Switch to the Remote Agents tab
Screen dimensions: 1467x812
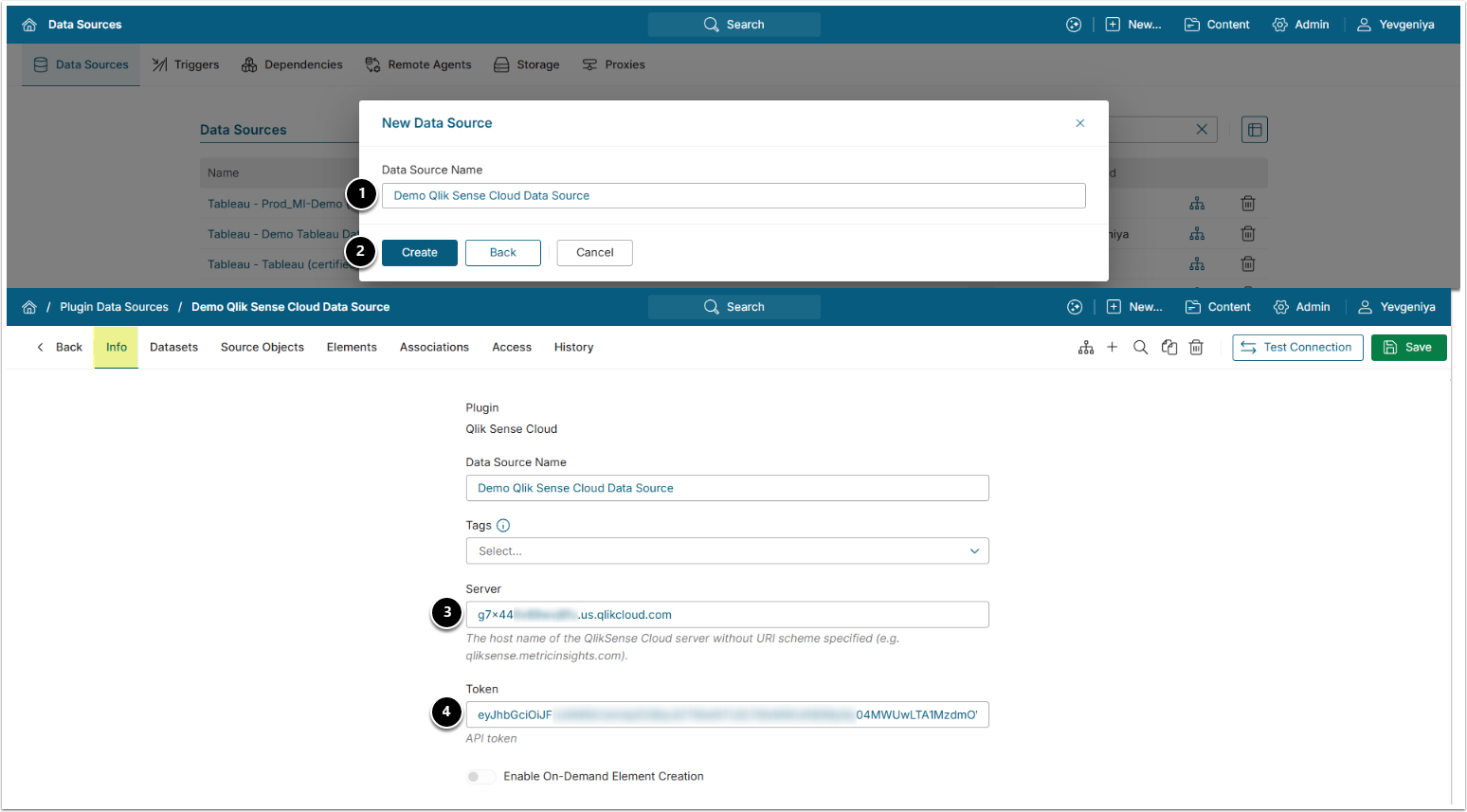418,64
